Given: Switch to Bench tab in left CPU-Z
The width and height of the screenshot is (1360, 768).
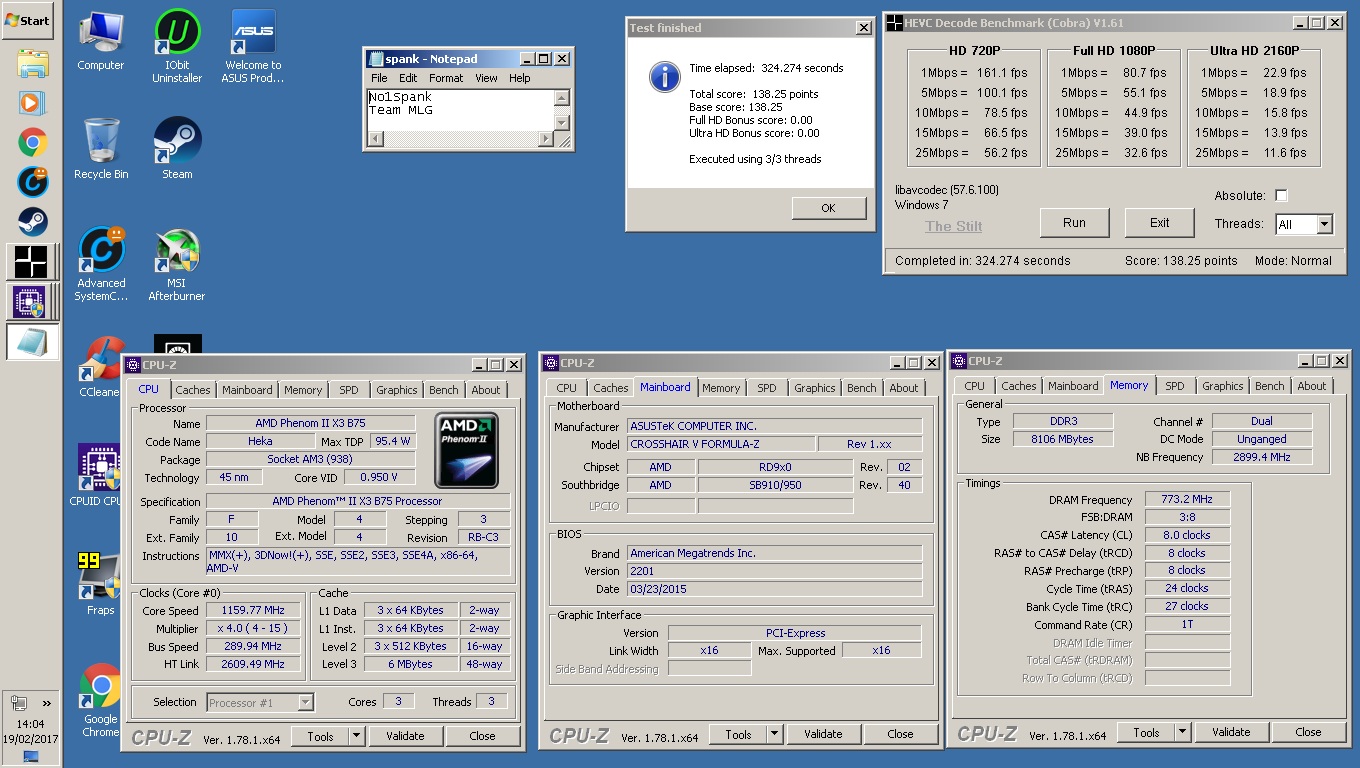Looking at the screenshot, I should coord(444,390).
